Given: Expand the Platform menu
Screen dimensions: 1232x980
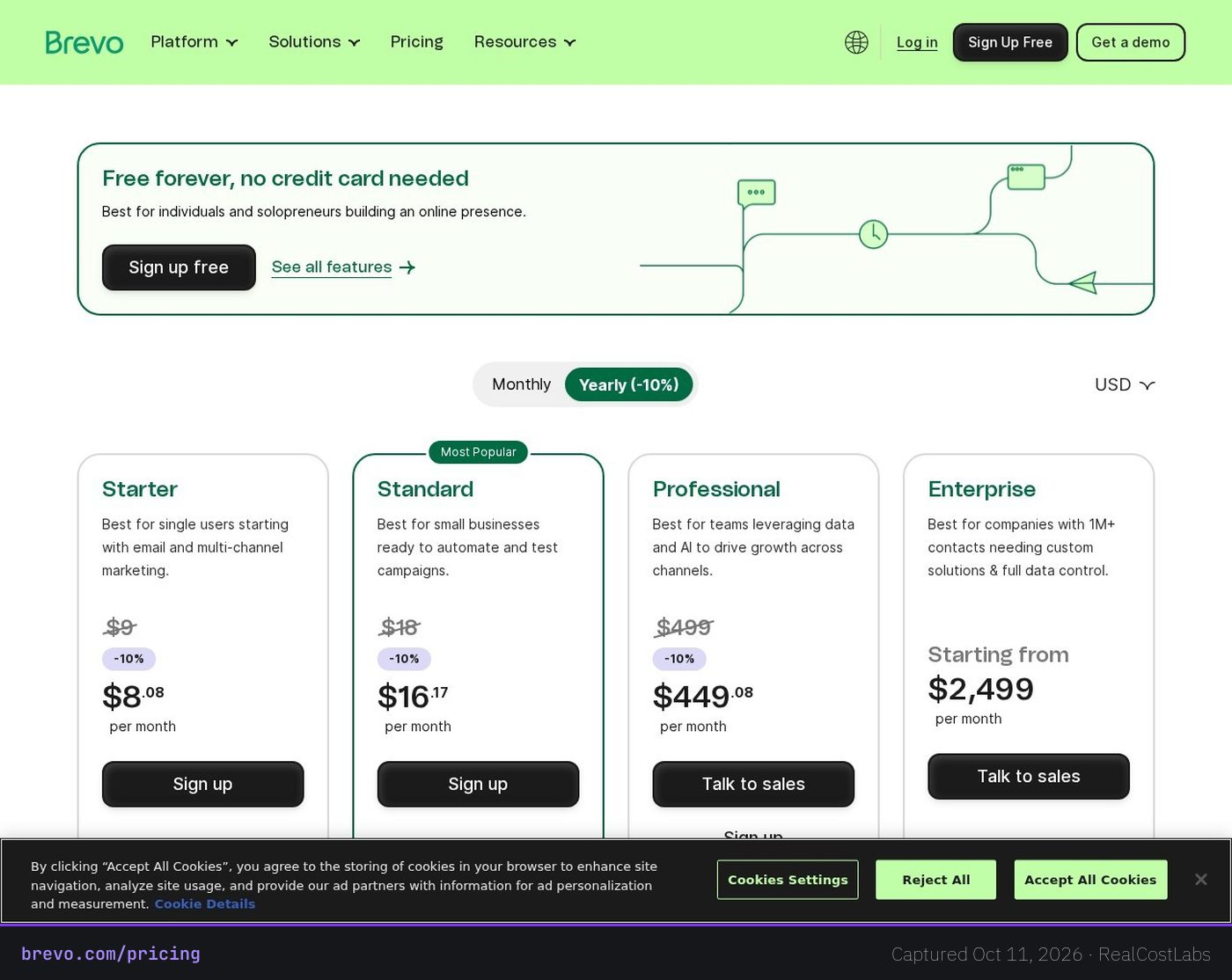Looking at the screenshot, I should coord(194,42).
